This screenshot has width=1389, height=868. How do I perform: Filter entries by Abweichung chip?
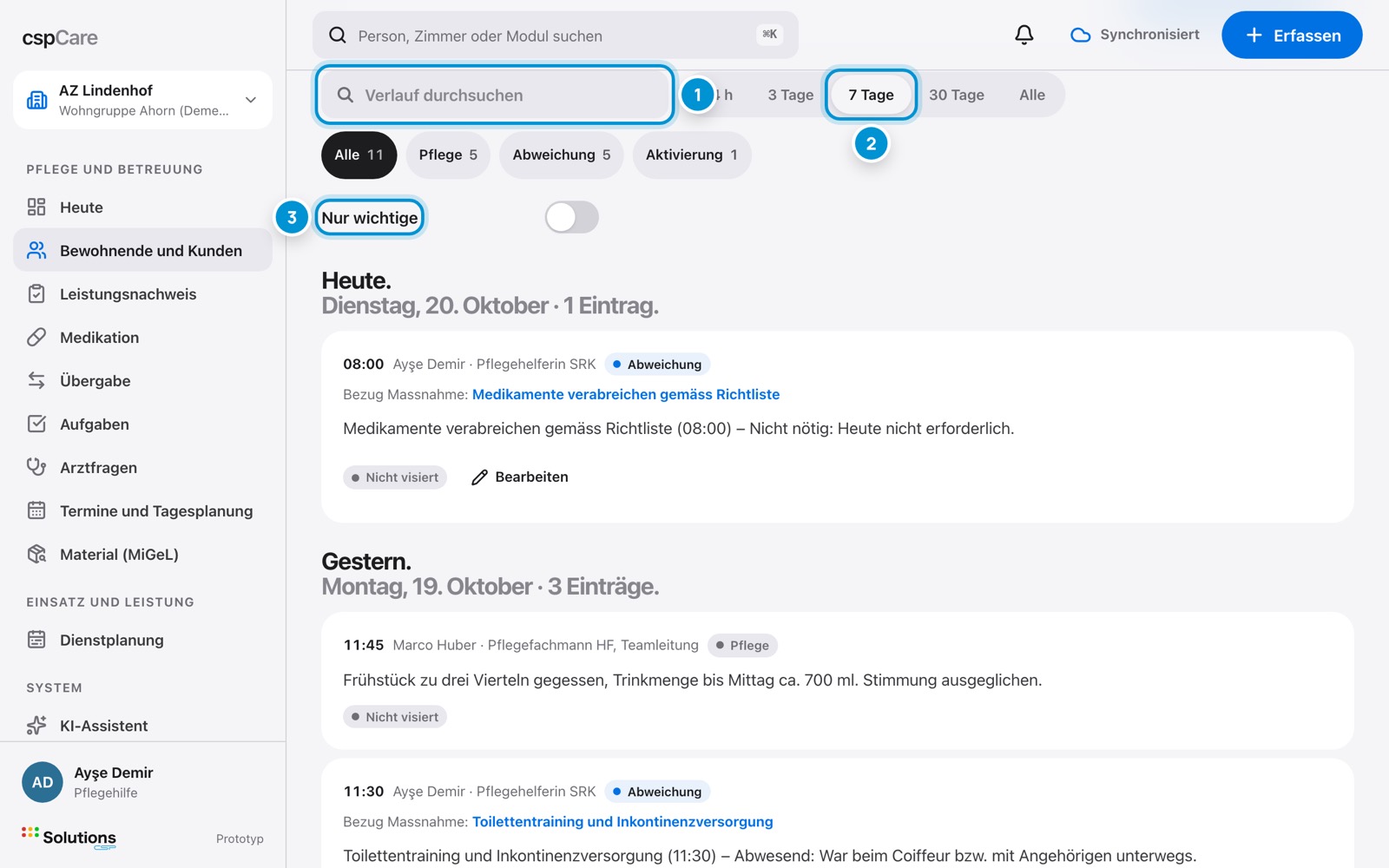pyautogui.click(x=561, y=155)
